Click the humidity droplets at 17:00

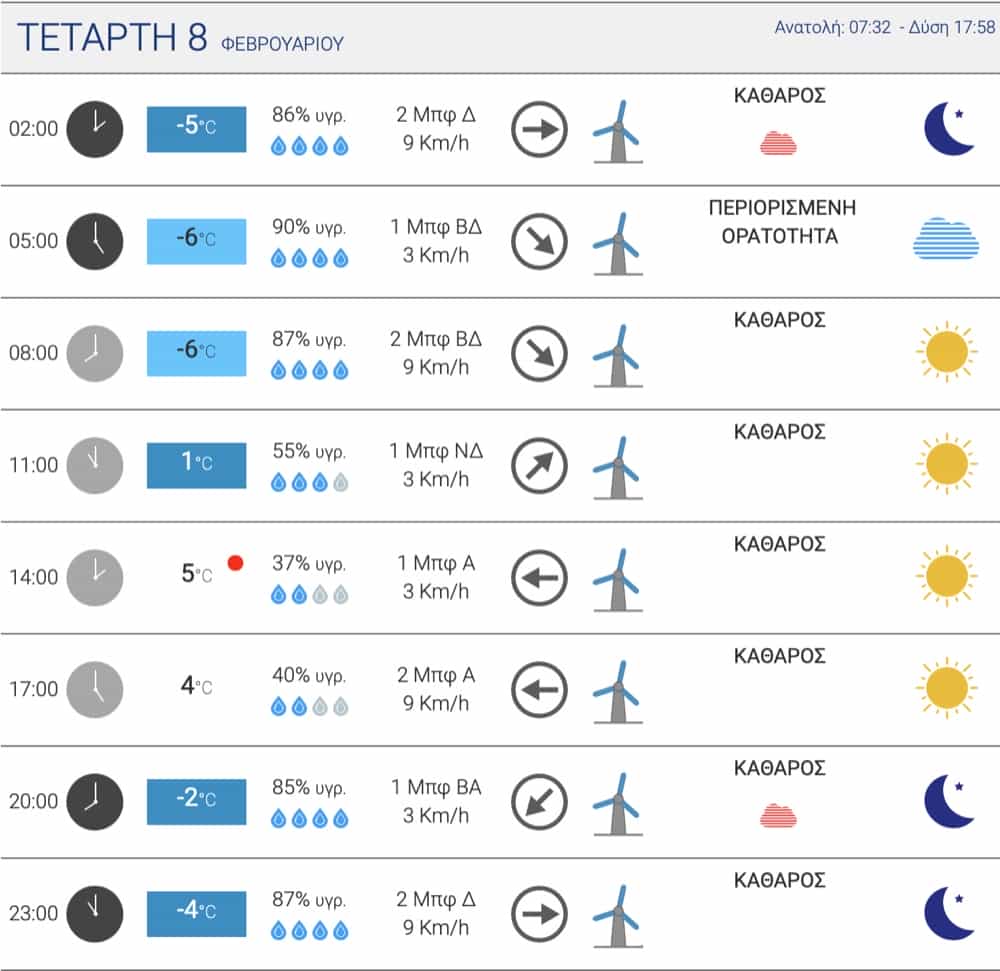click(310, 707)
